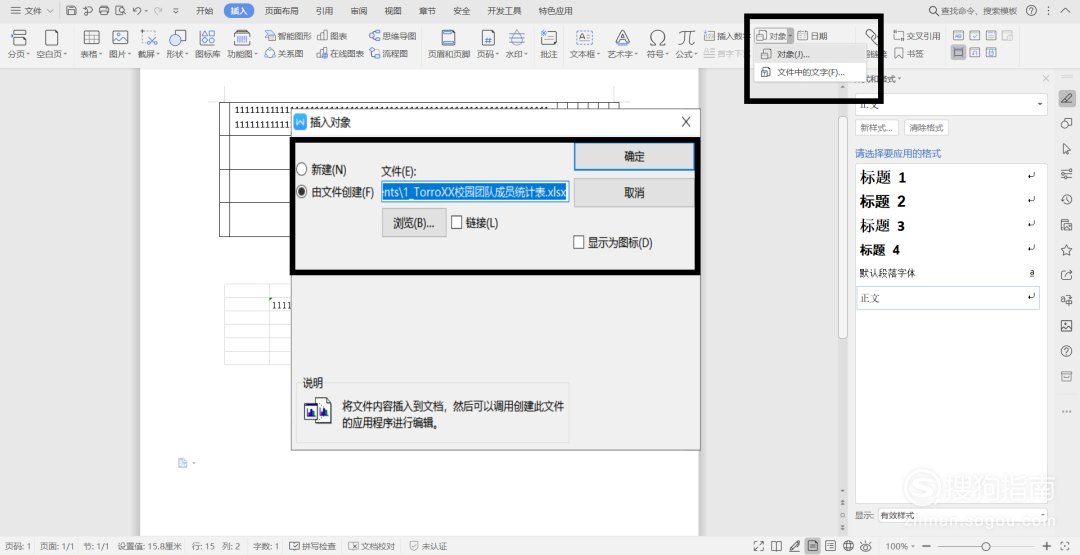Screen dimensions: 1080x555
Task: Select the 由文件创建(F) radio option
Action: tap(335, 192)
